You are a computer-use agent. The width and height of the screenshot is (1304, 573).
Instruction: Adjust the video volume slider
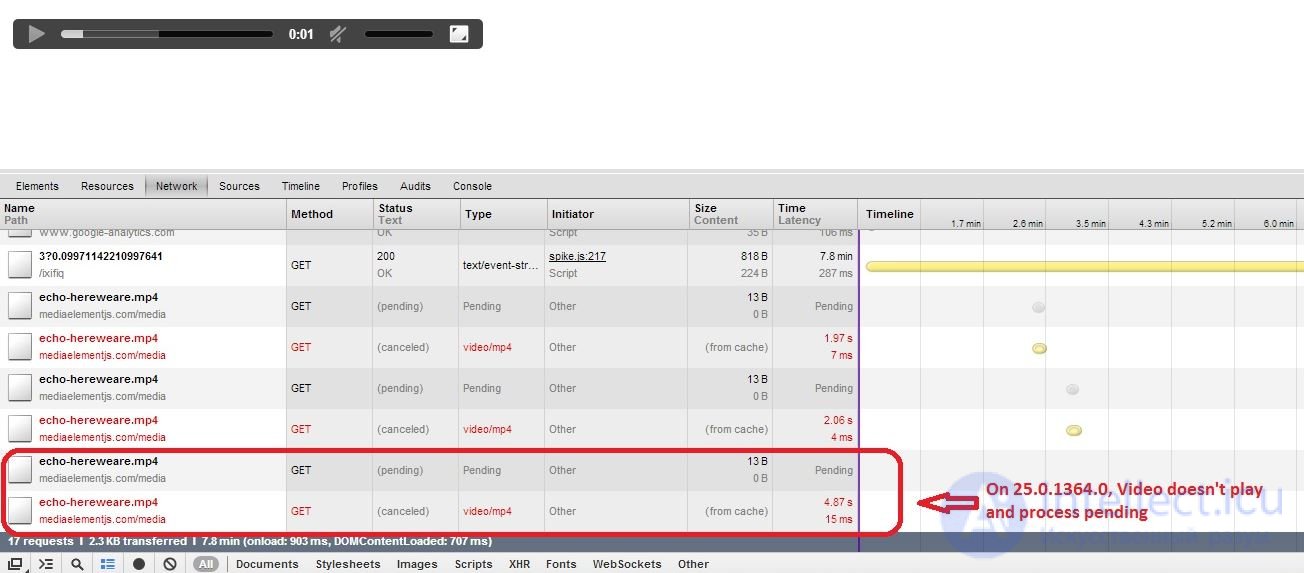coord(398,34)
